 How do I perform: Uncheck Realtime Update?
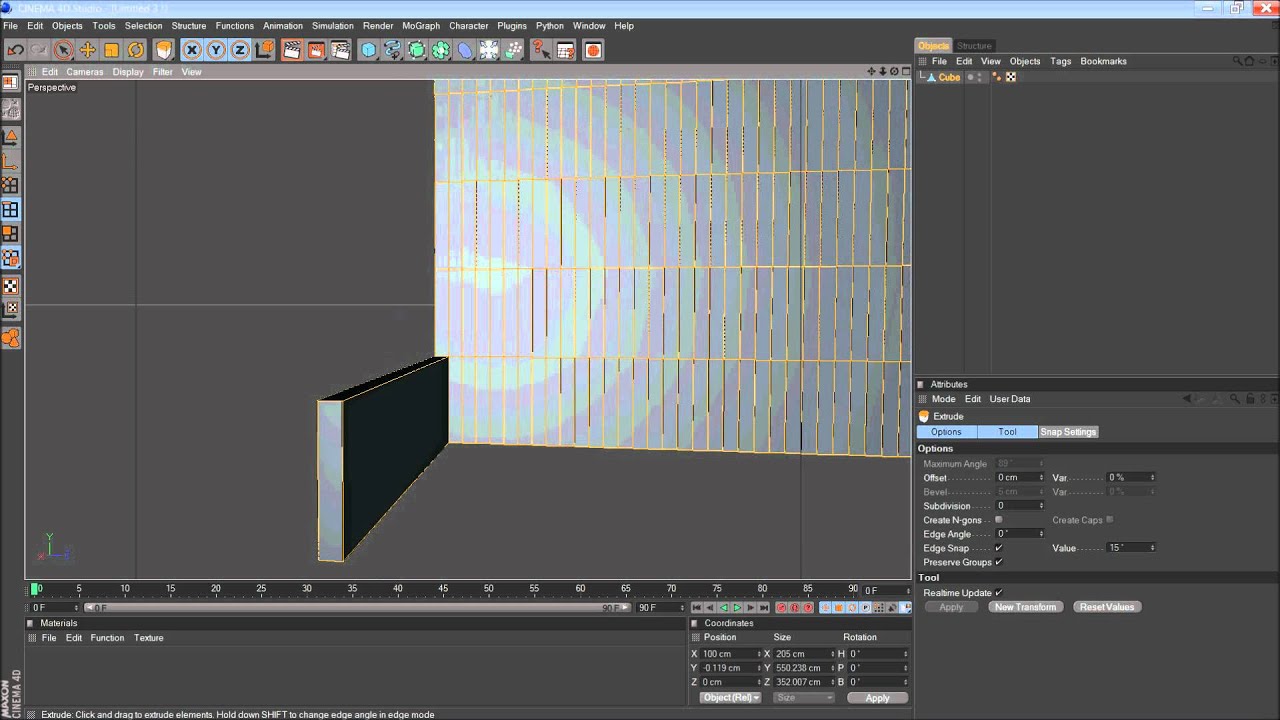998,593
